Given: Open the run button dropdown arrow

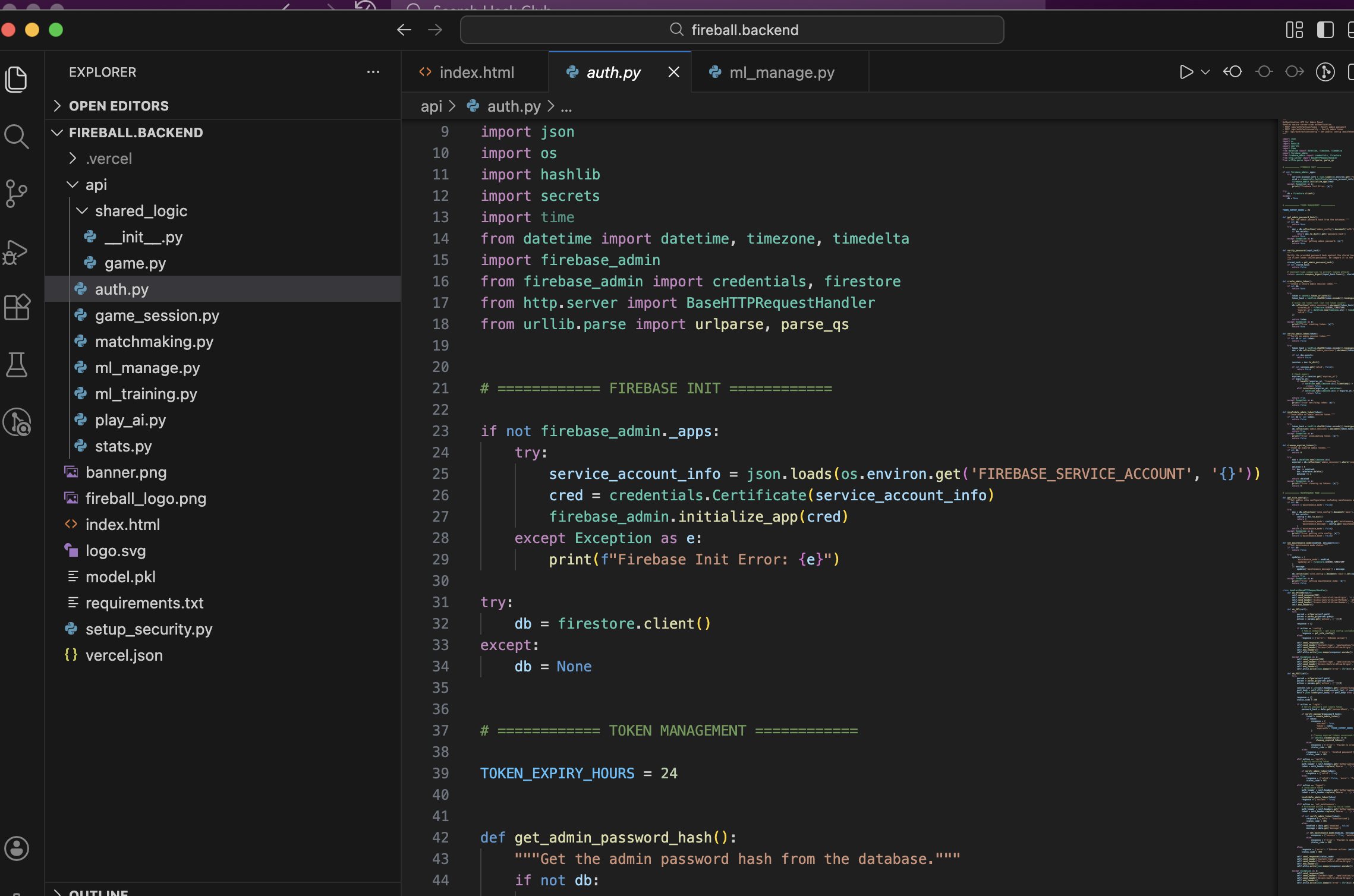Looking at the screenshot, I should pos(1205,72).
